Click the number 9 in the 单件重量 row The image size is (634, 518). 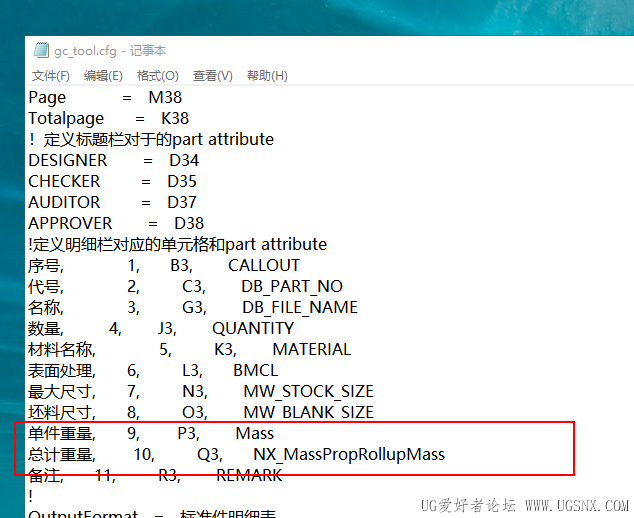[x=132, y=434]
